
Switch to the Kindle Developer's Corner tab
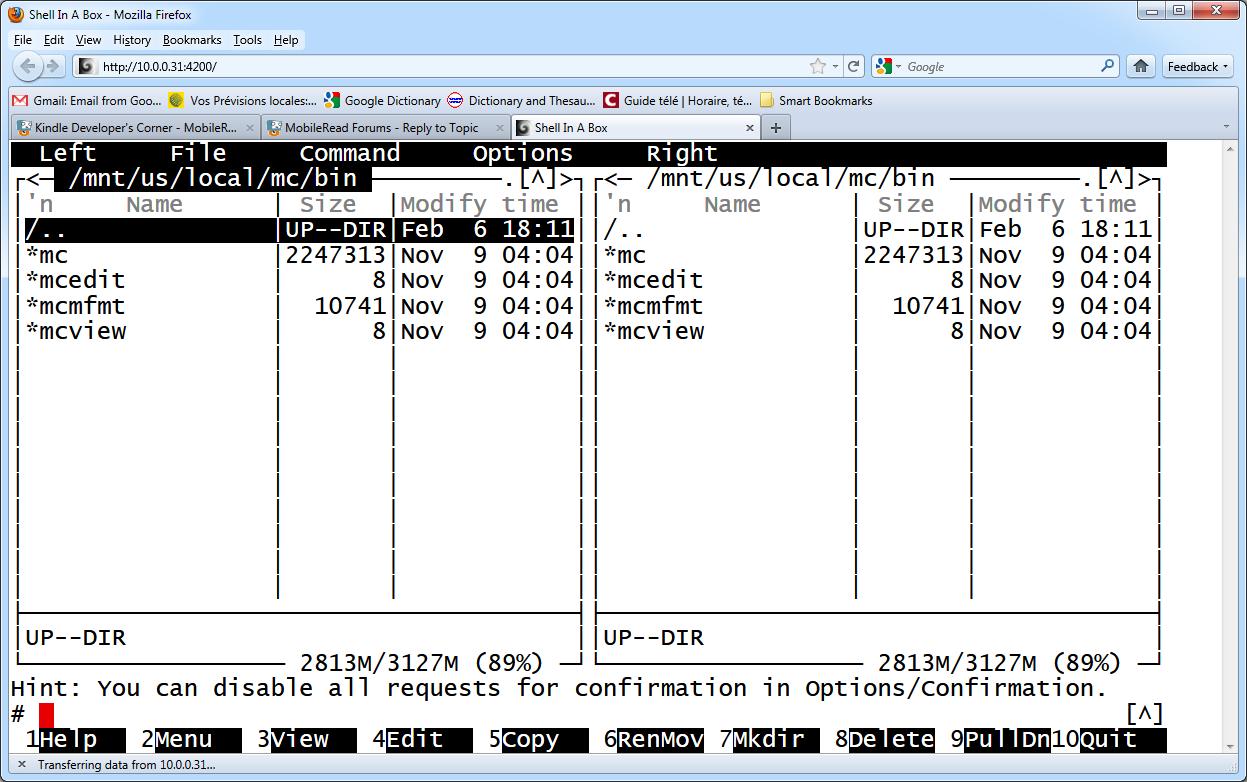[136, 128]
